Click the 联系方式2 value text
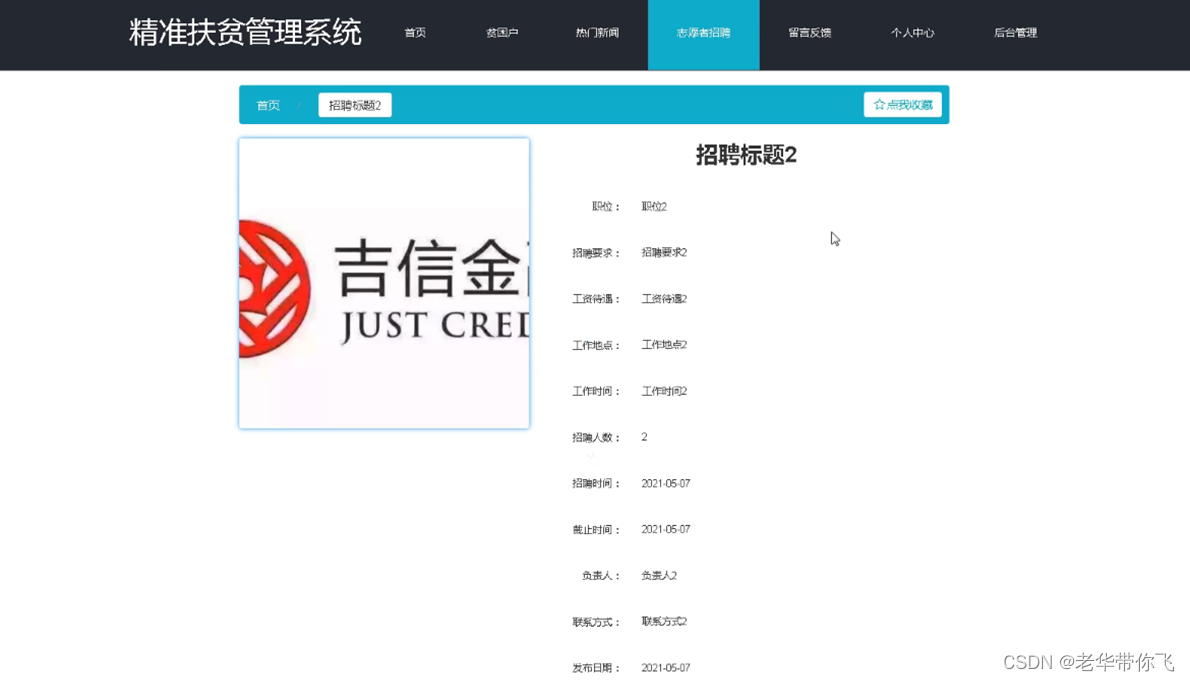1190x681 pixels. pyautogui.click(x=664, y=621)
